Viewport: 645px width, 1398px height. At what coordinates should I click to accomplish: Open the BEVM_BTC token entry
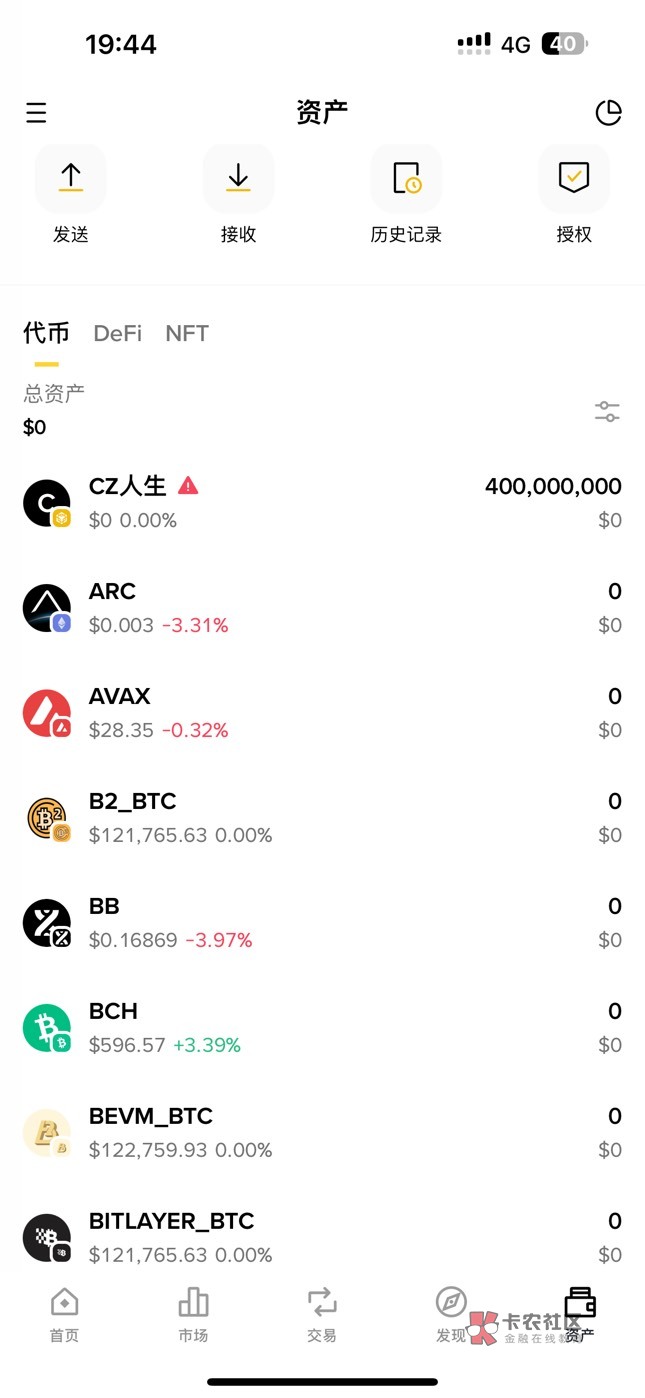point(322,1133)
